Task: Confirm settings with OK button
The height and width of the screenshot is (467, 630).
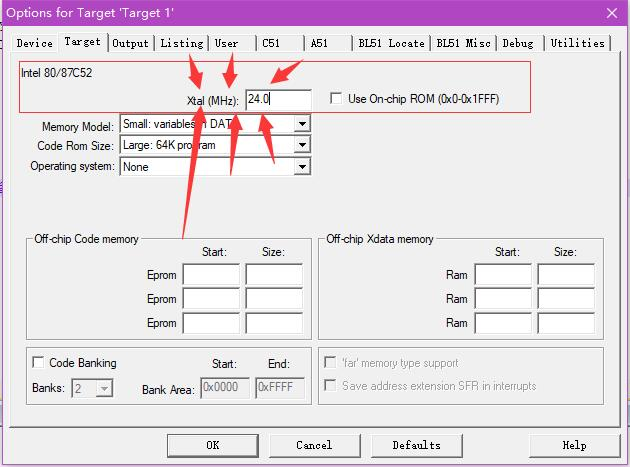Action: click(213, 445)
